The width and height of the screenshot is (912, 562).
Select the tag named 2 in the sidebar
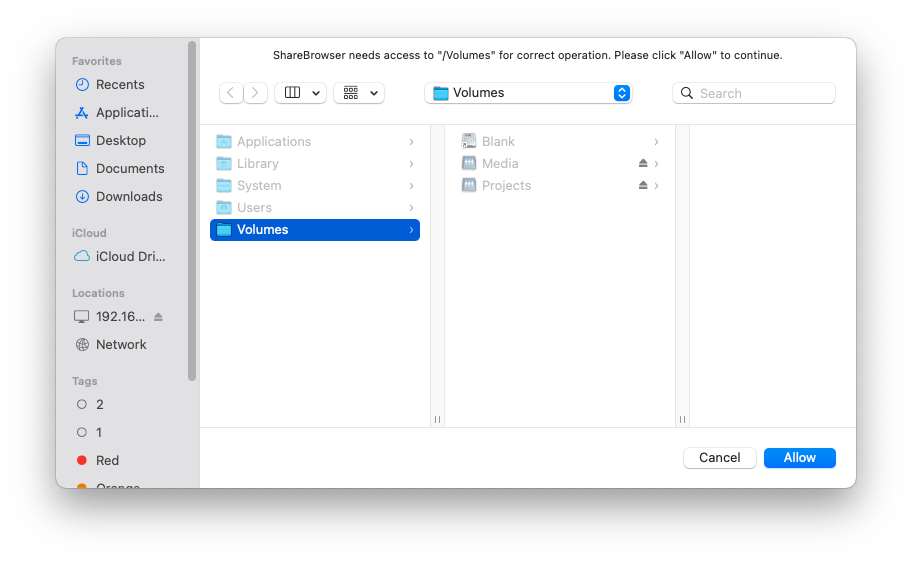(99, 405)
